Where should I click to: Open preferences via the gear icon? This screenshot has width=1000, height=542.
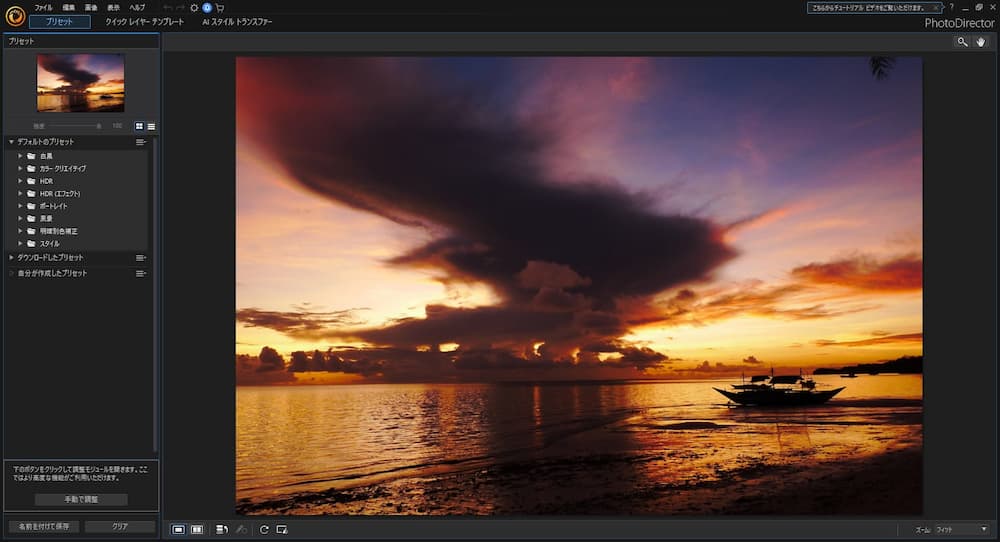195,8
